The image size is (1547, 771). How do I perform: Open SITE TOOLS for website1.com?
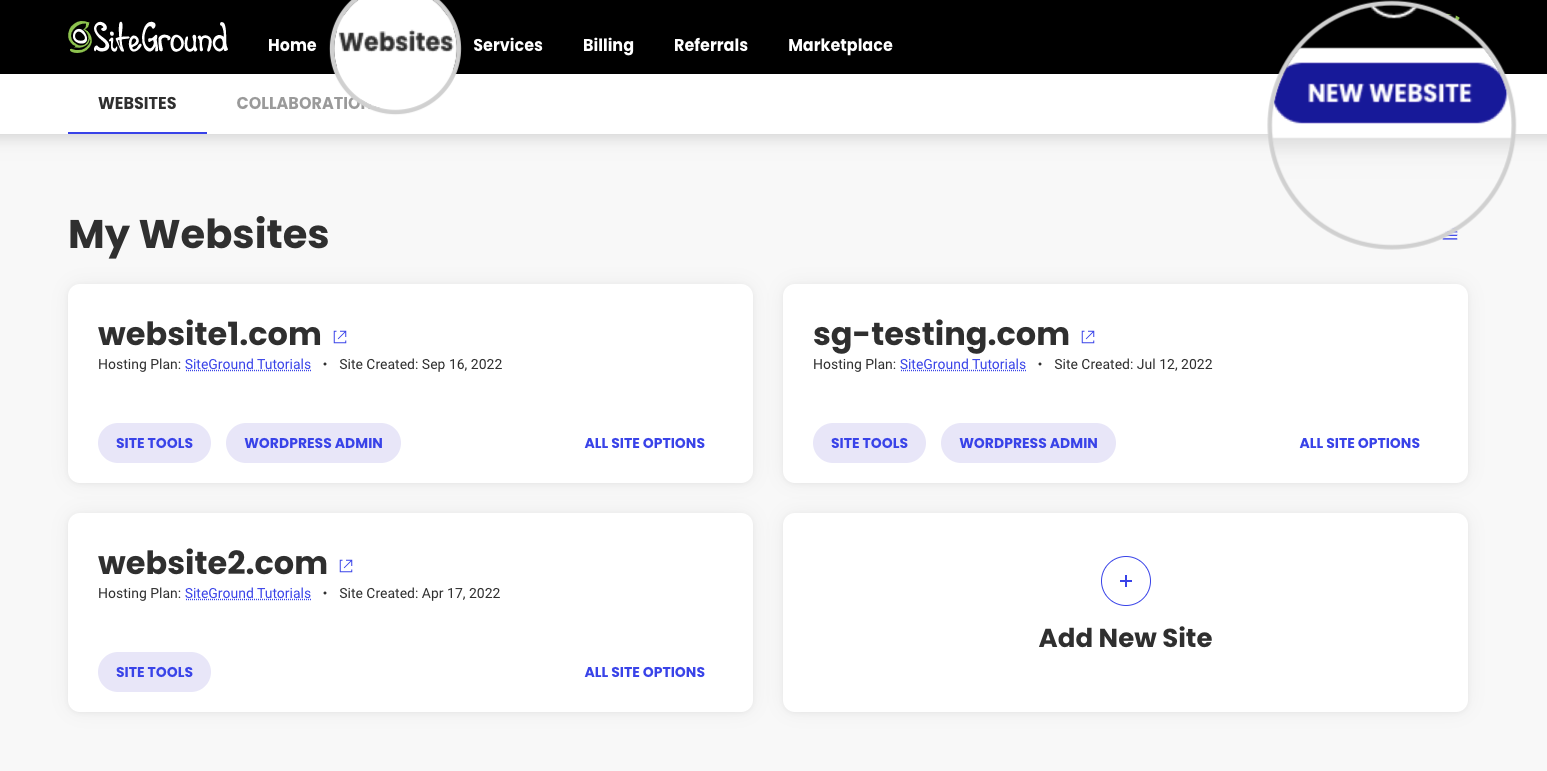tap(154, 443)
